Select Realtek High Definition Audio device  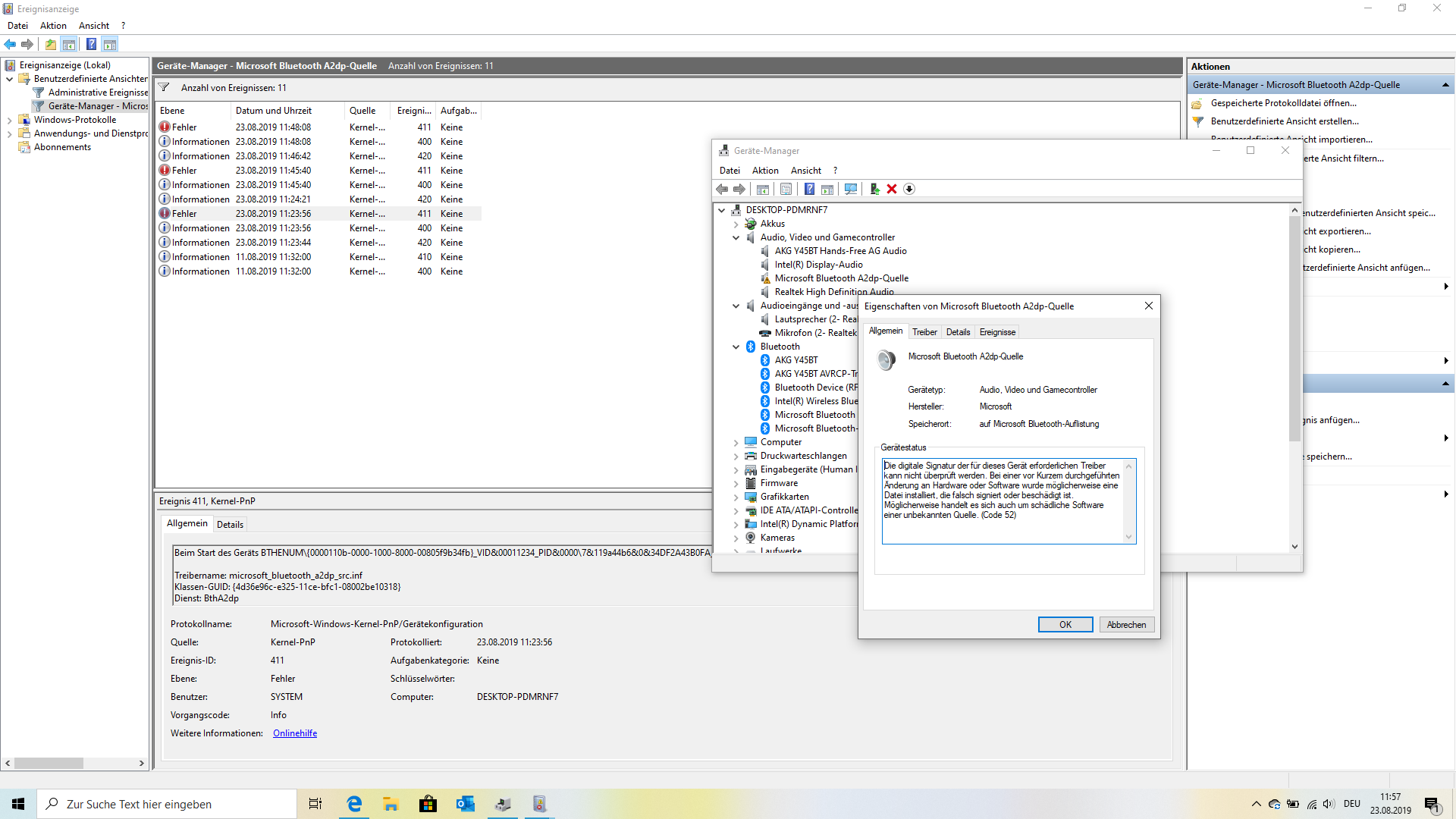coord(834,292)
